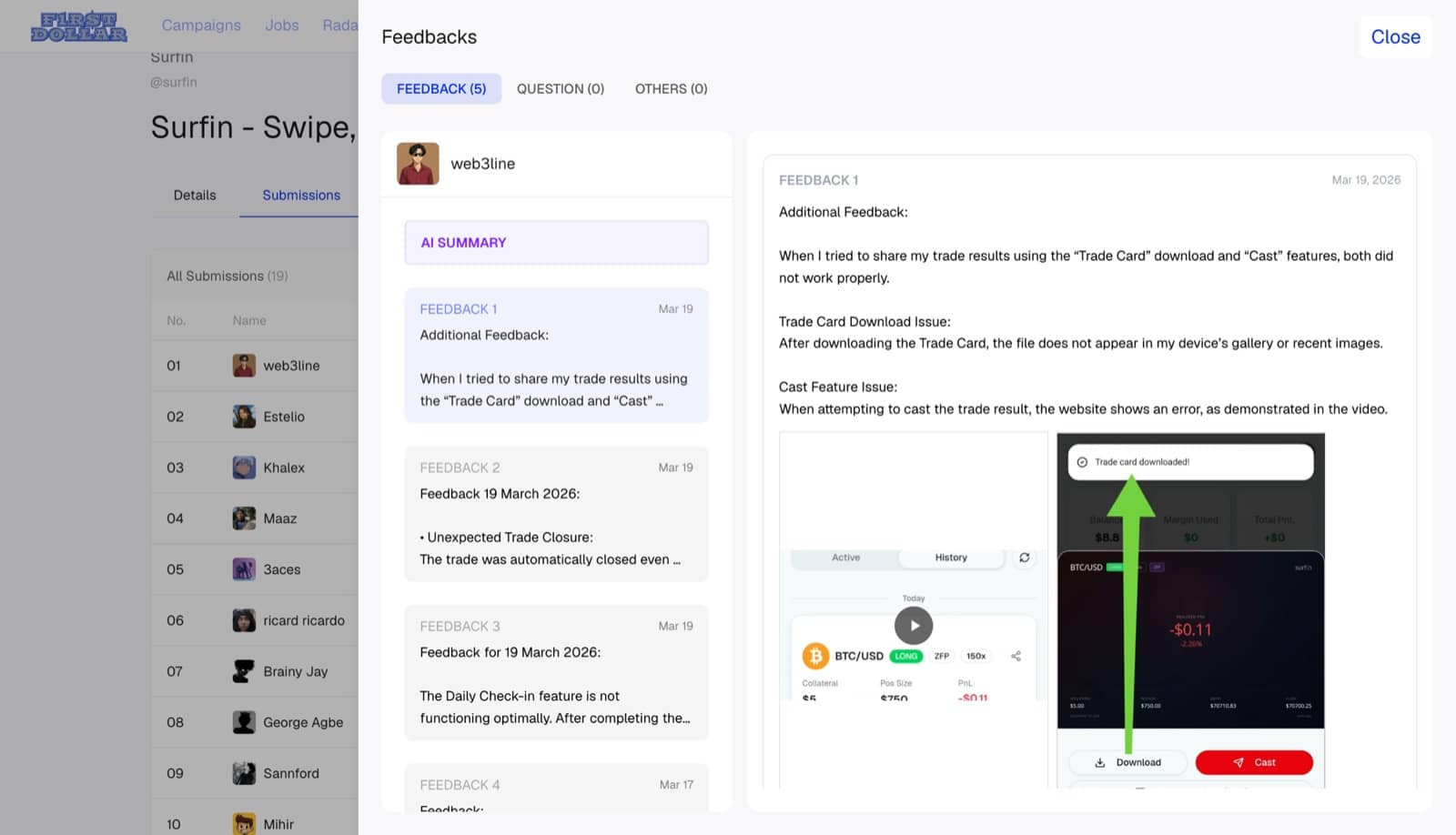Click Brainy Jay name in row 07
The image size is (1456, 835).
click(296, 671)
